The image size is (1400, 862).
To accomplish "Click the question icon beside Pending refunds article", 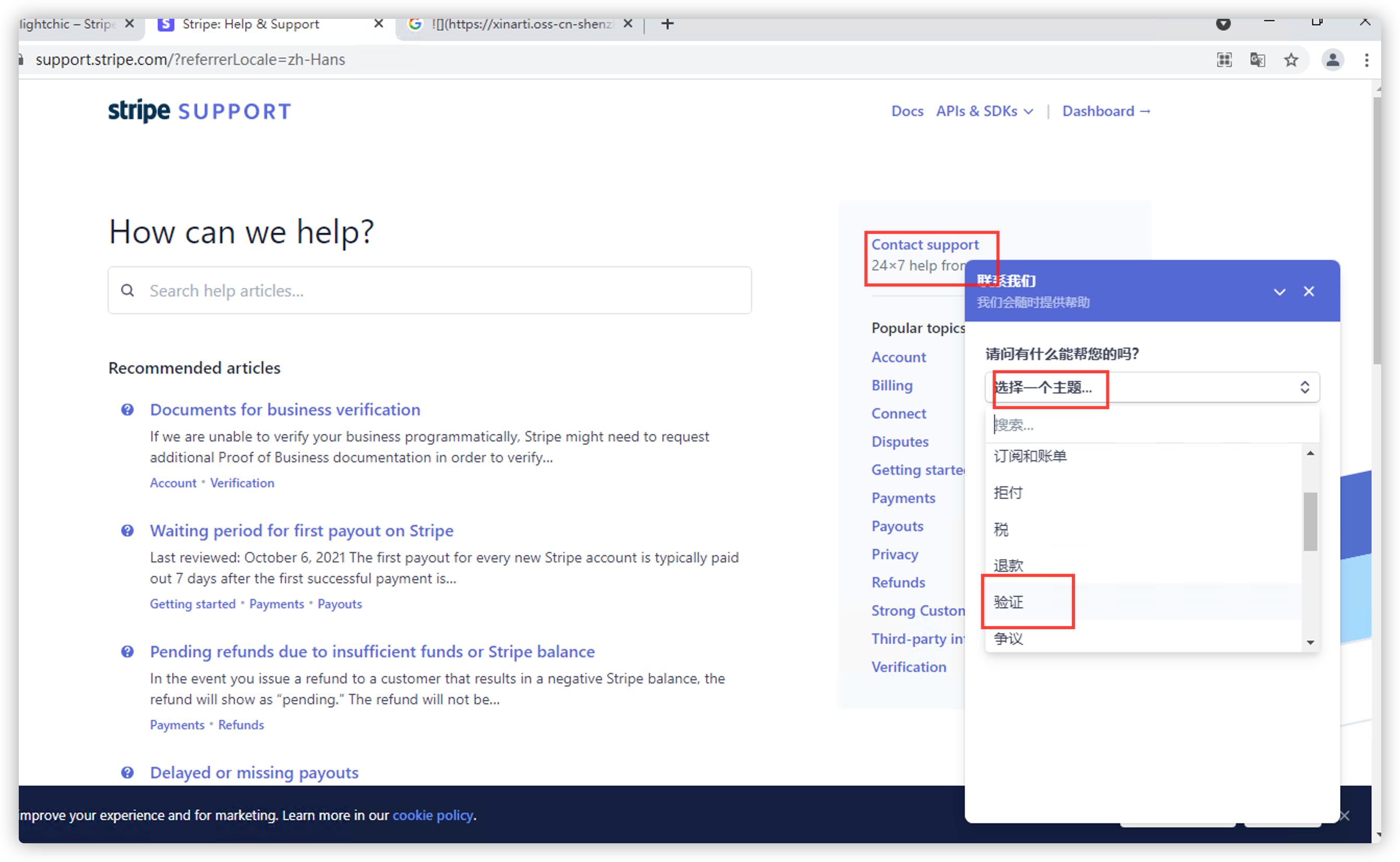I will pyautogui.click(x=128, y=651).
